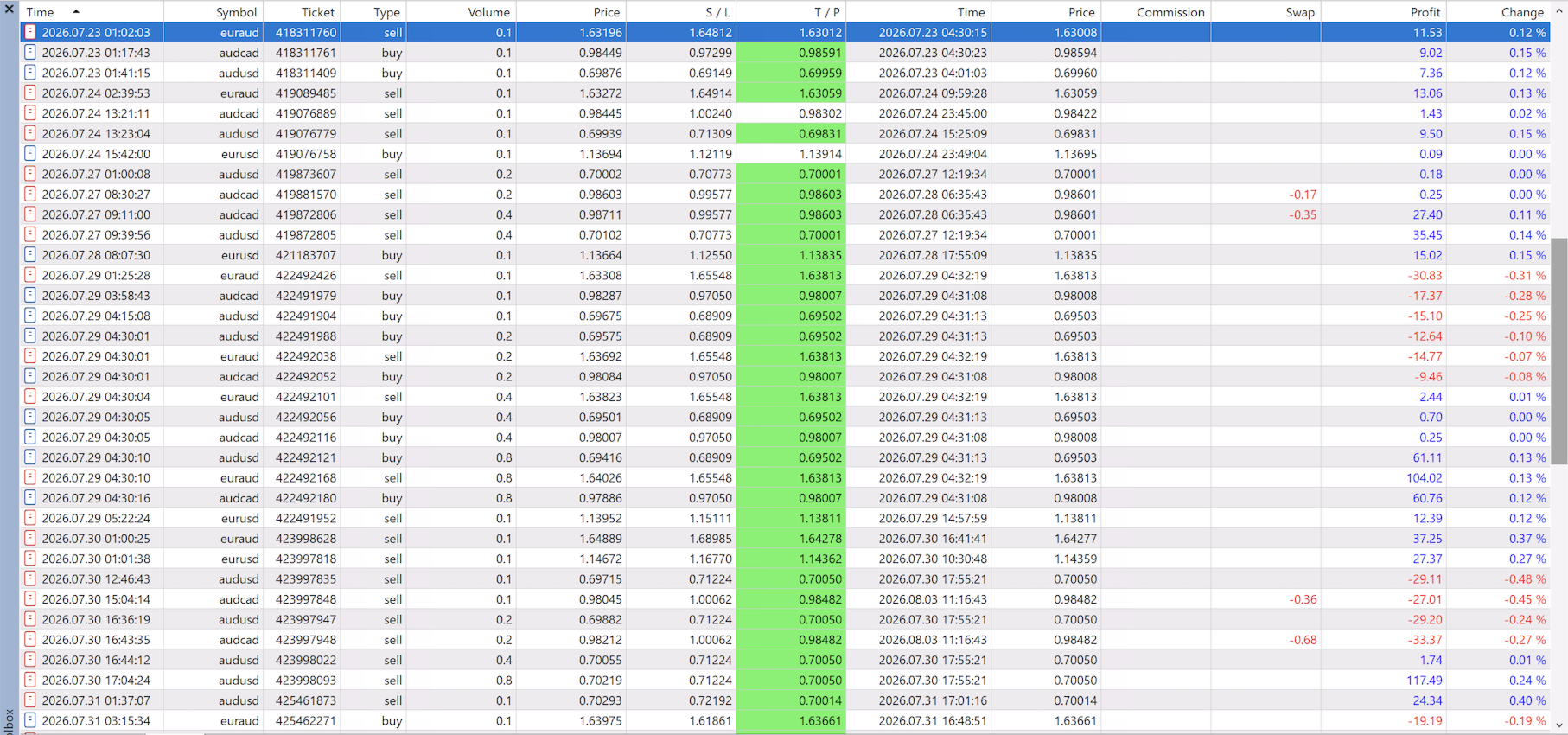Viewport: 1568px width, 735px height.
Task: Click the green T/P cell 0.98591
Action: [x=791, y=52]
